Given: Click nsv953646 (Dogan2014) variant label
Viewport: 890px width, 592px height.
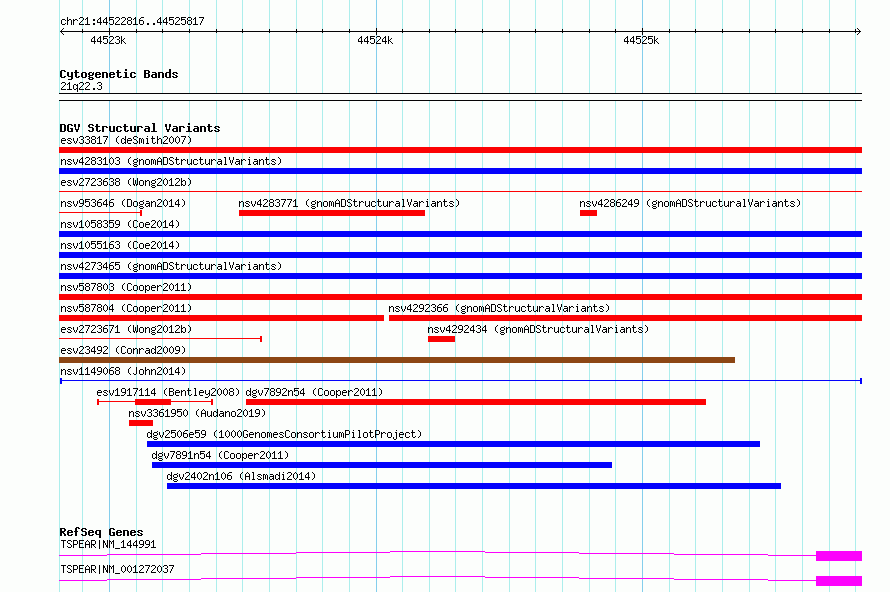Looking at the screenshot, I should pos(123,203).
